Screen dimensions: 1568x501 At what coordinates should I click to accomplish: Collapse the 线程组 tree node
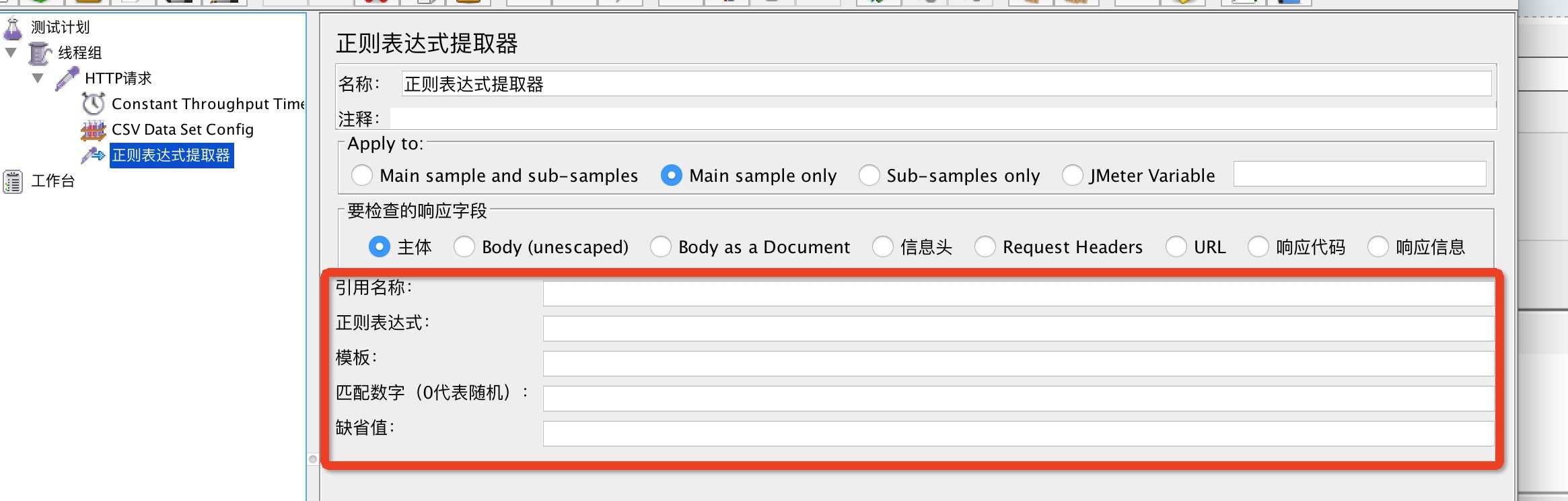(x=11, y=53)
